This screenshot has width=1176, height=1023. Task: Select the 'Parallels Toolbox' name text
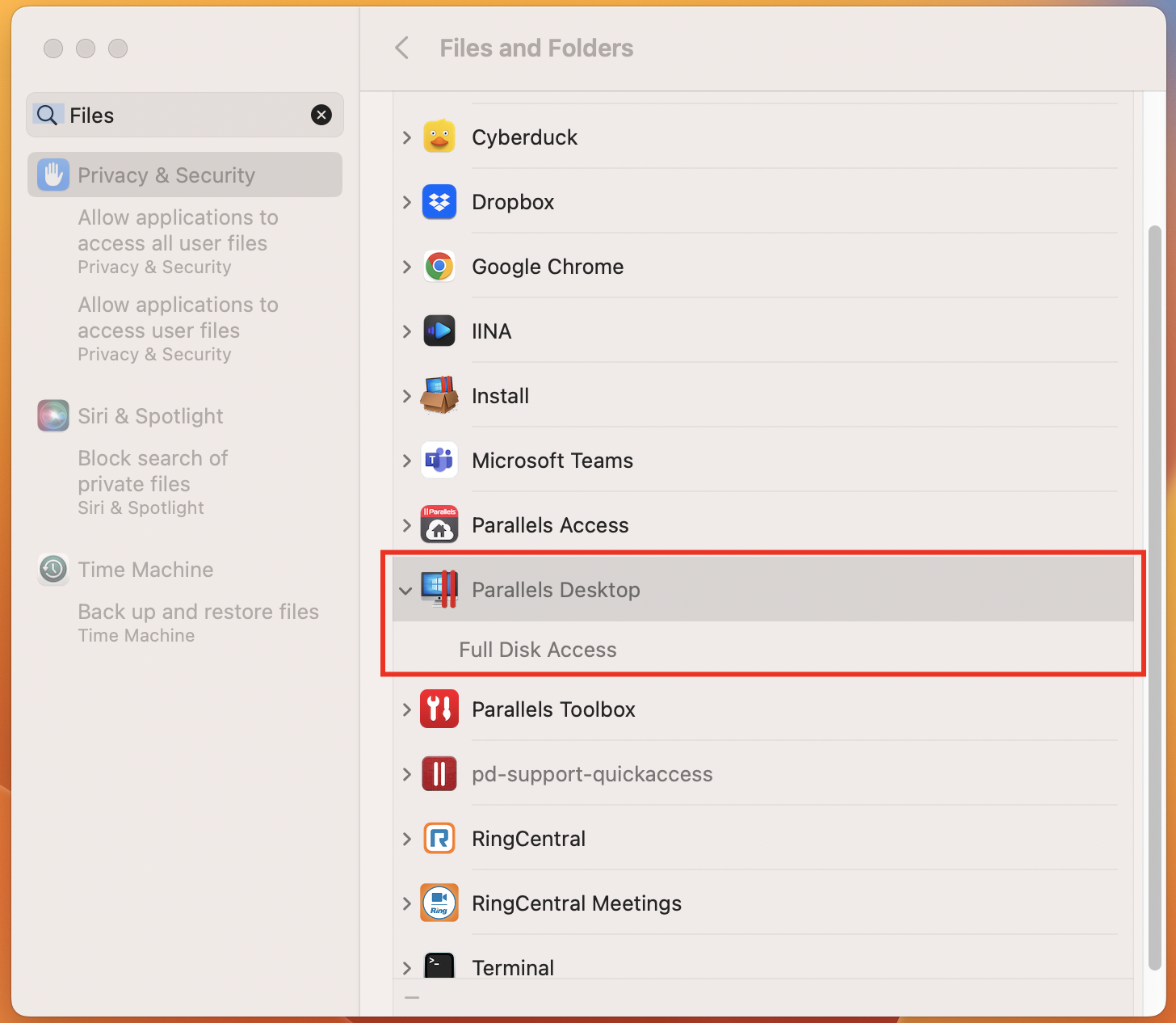tap(553, 709)
